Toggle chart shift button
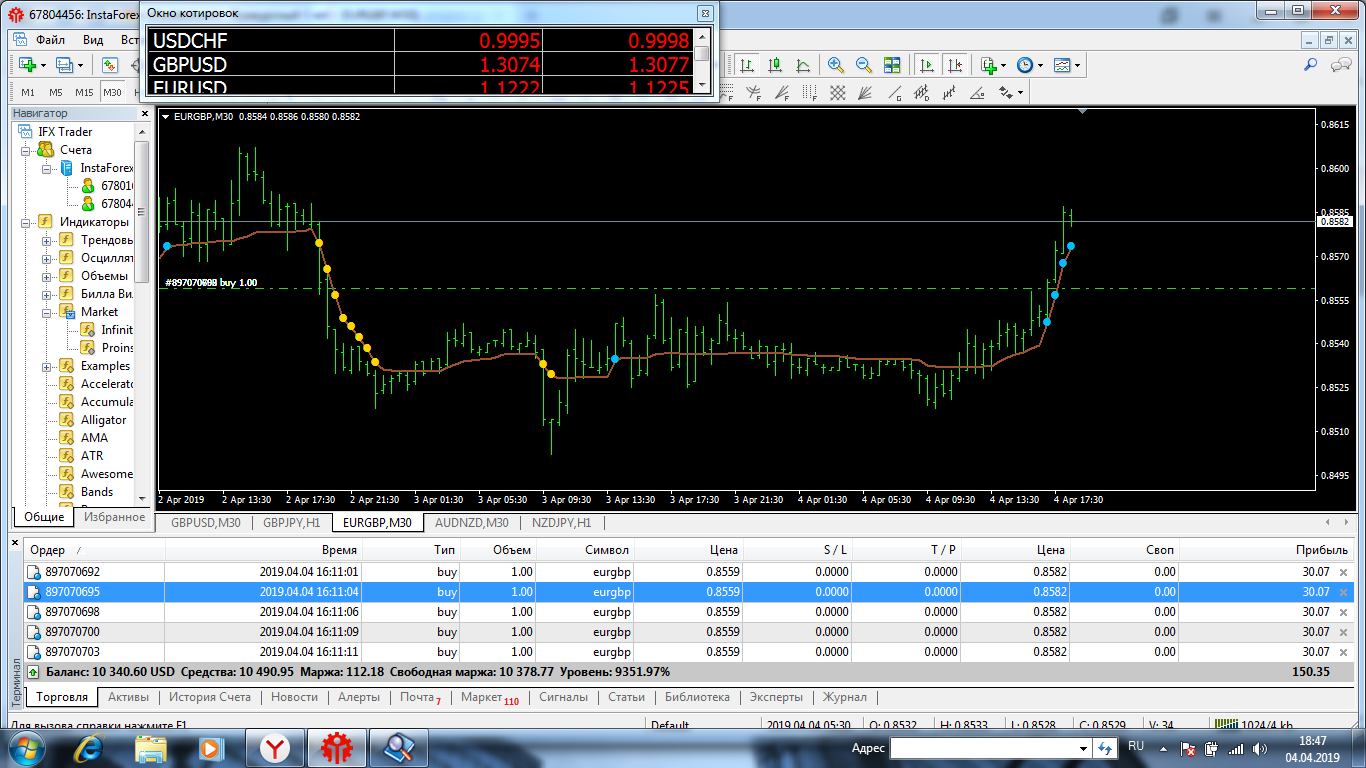Image resolution: width=1366 pixels, height=768 pixels. click(955, 65)
